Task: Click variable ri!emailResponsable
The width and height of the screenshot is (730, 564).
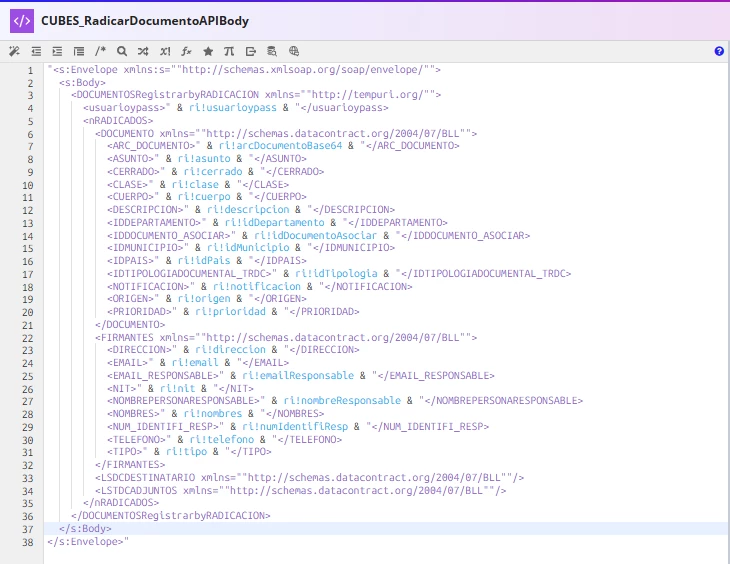Action: click(298, 376)
